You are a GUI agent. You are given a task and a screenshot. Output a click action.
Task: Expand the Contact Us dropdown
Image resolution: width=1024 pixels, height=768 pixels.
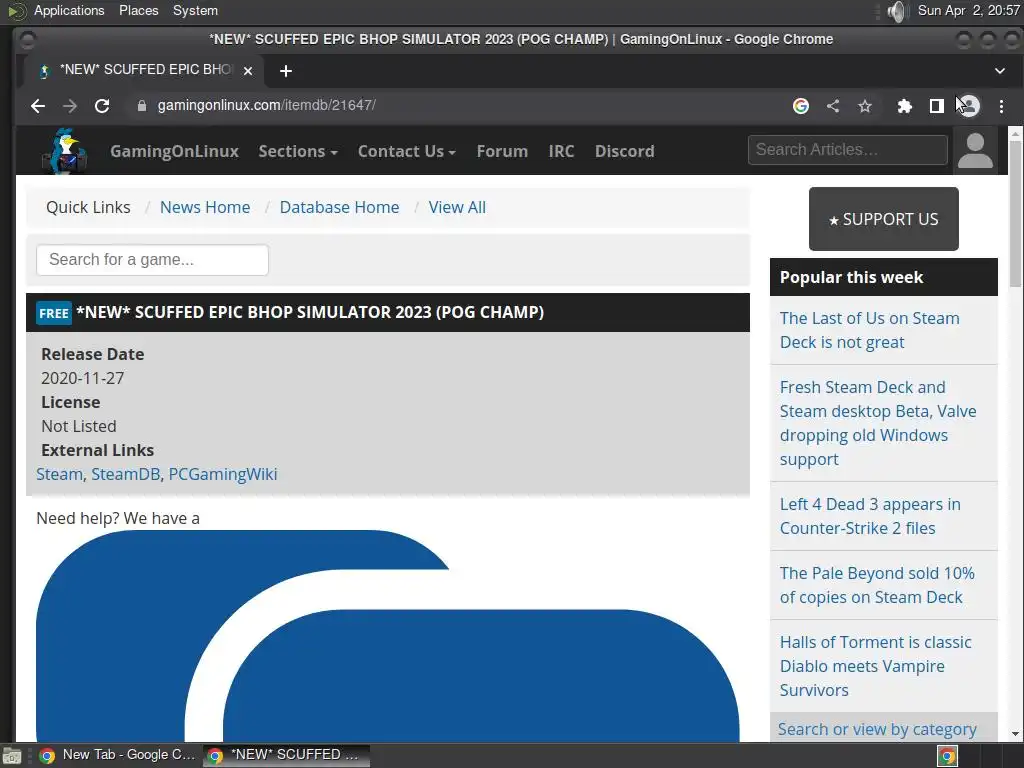406,151
